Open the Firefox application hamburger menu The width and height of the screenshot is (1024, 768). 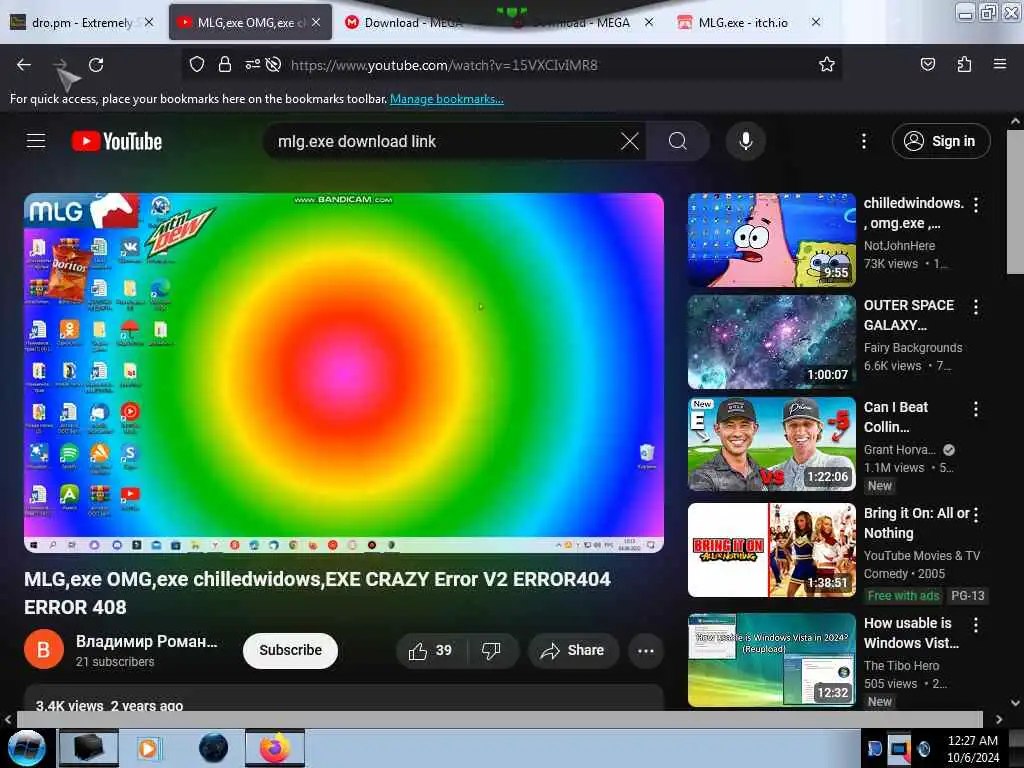(x=1000, y=64)
